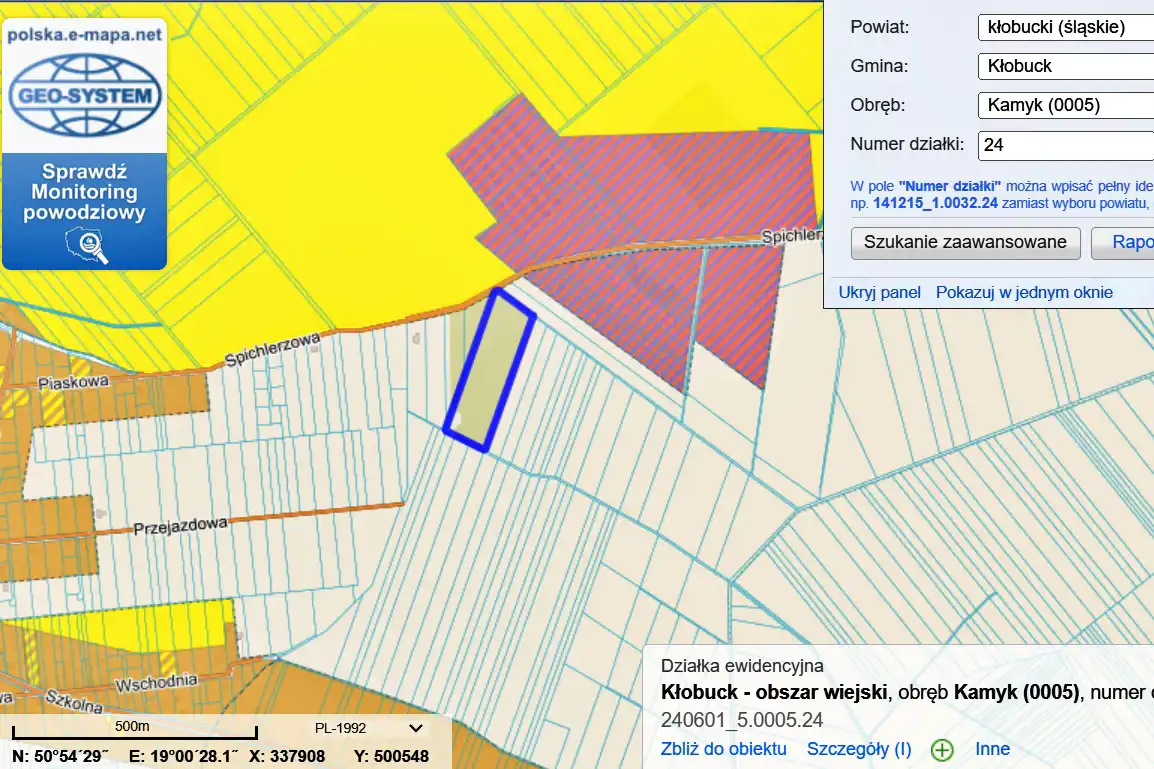1154x769 pixels.
Task: Select the blue-outlined parcel 24 on the map
Action: (489, 370)
